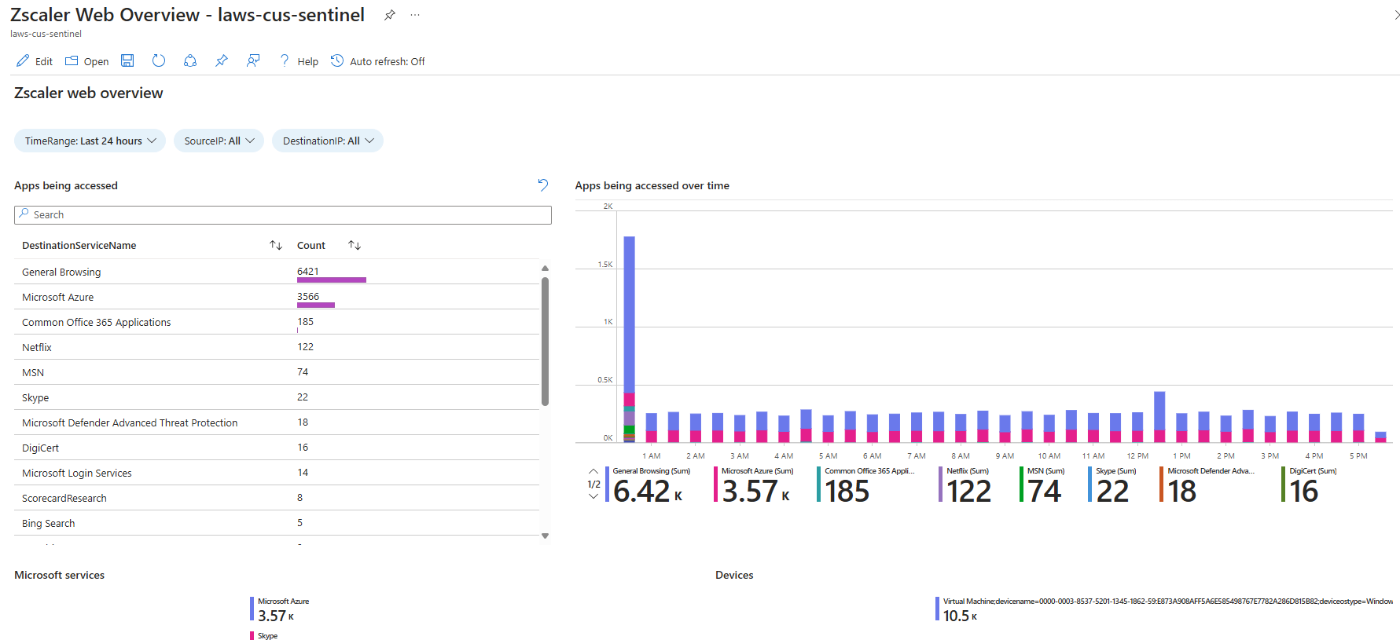The width and height of the screenshot is (1400, 640).
Task: Expand the TimeRange: Last 24 hours filter
Action: [90, 141]
